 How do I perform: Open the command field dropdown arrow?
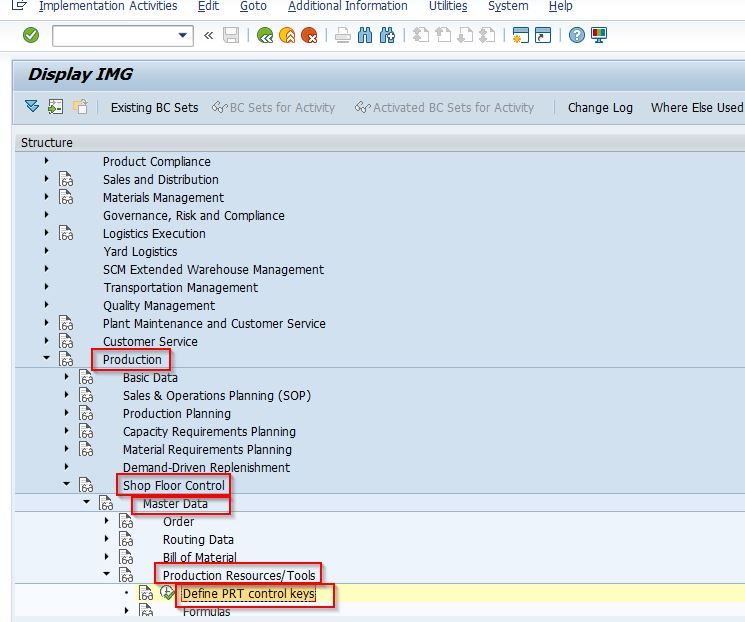click(182, 35)
